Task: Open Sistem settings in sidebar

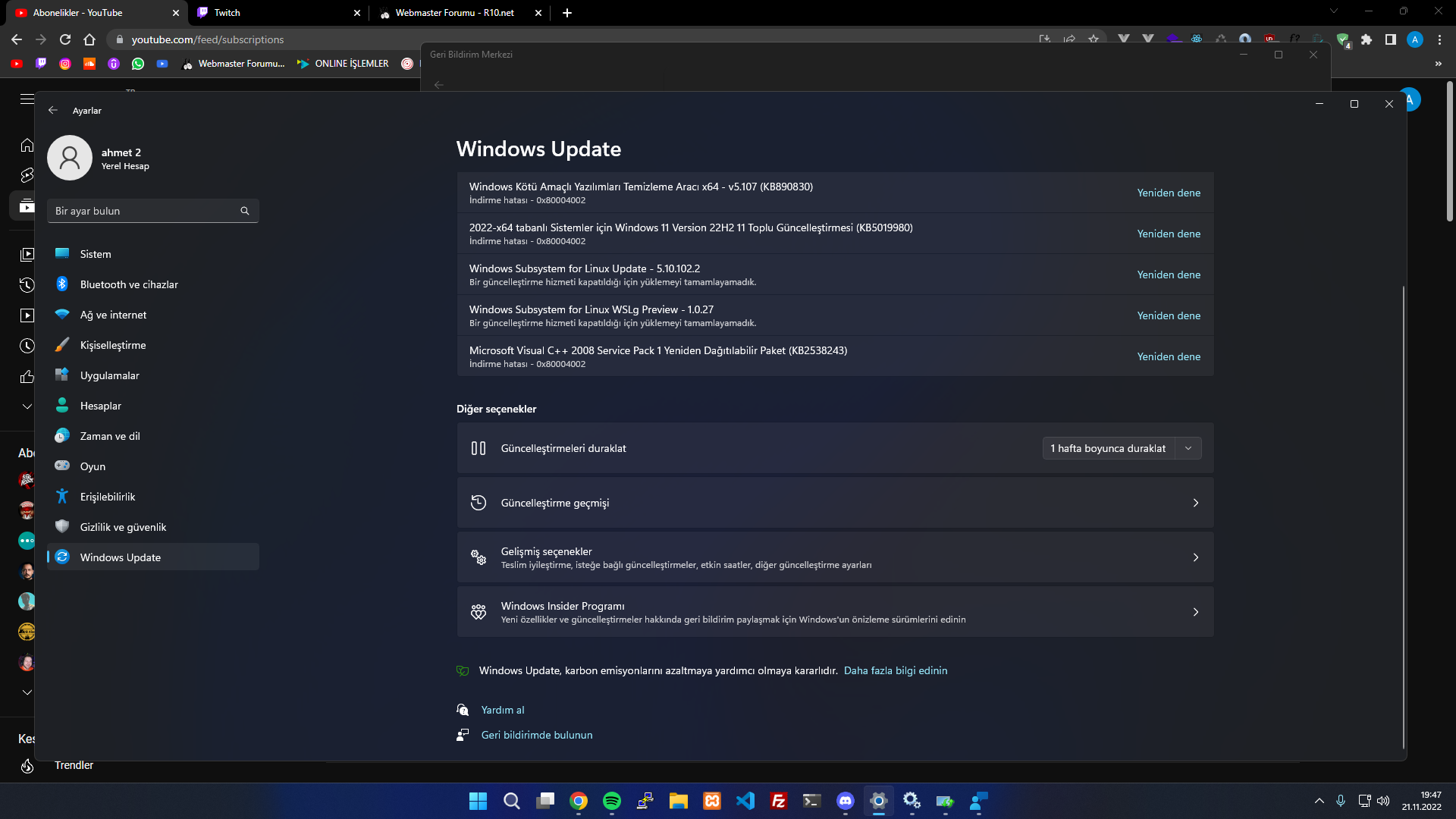Action: (152, 254)
